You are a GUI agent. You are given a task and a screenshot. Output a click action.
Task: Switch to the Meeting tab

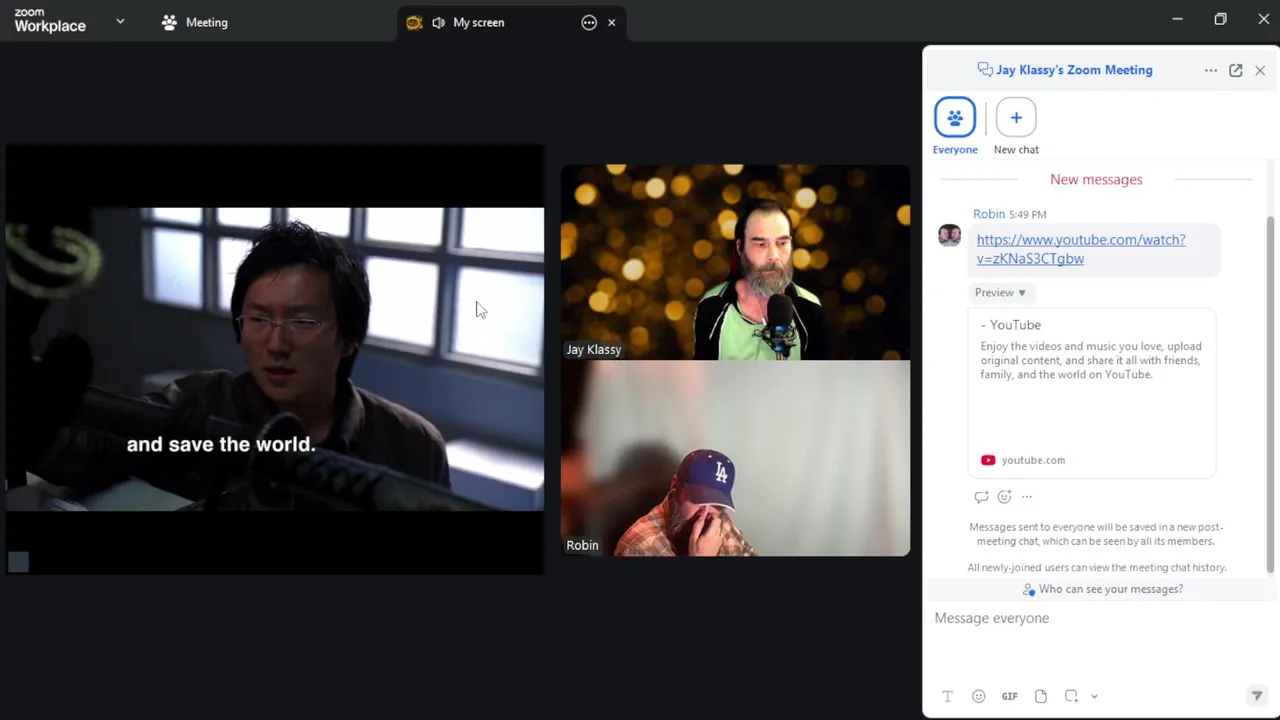(196, 22)
